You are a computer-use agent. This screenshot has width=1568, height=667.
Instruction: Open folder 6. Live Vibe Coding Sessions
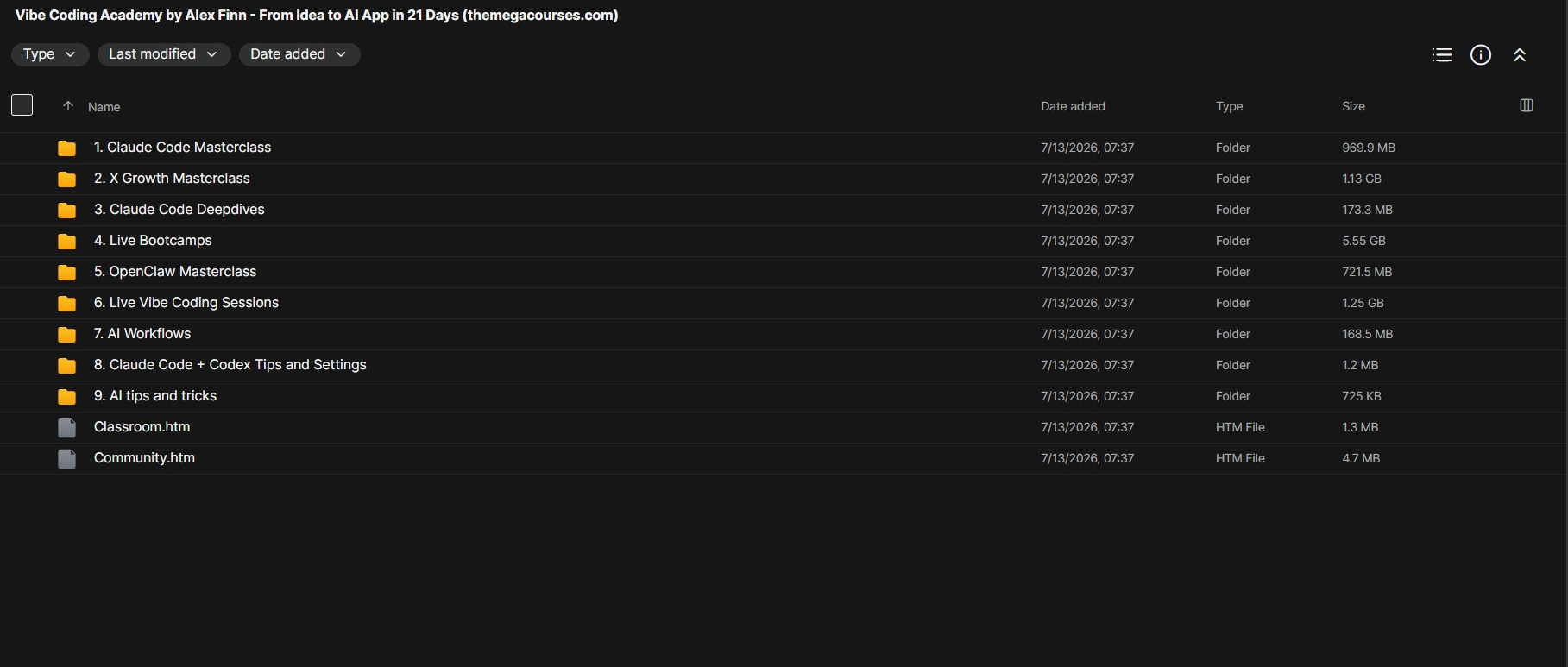tap(186, 303)
